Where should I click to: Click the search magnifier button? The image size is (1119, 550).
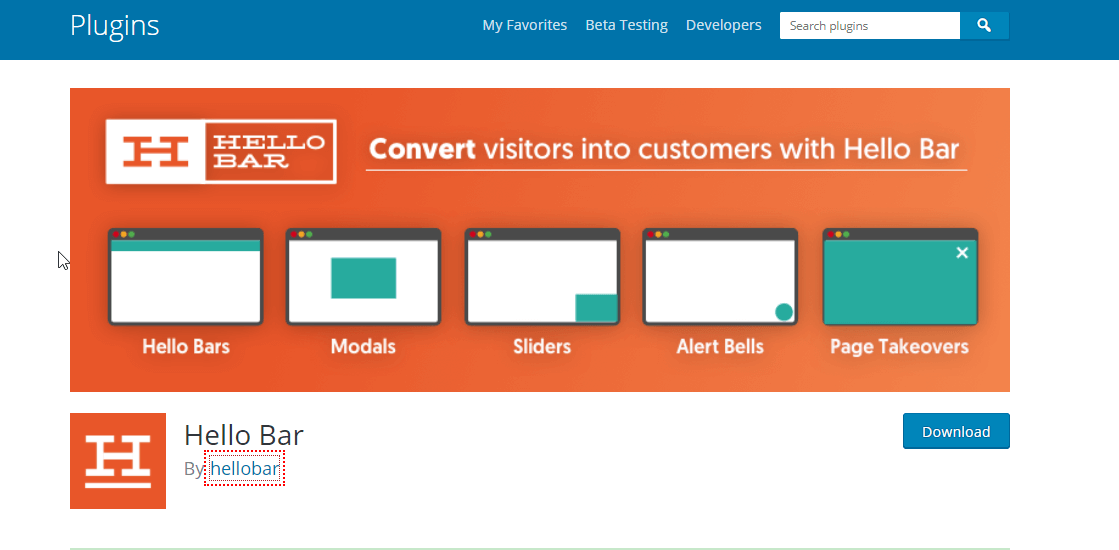point(984,26)
